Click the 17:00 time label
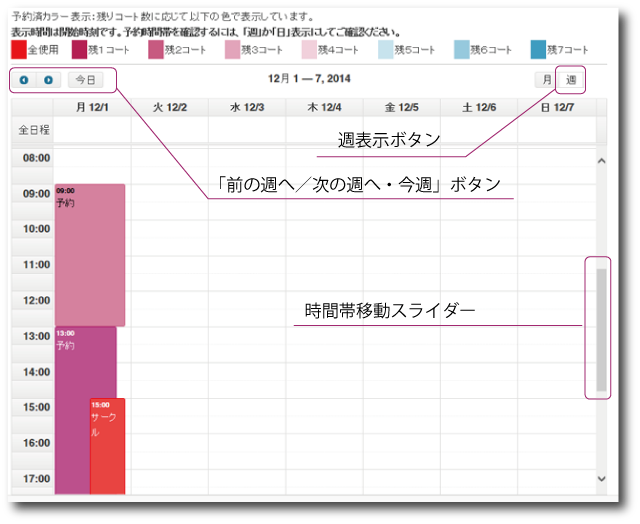Image resolution: width=640 pixels, height=524 pixels. click(36, 479)
